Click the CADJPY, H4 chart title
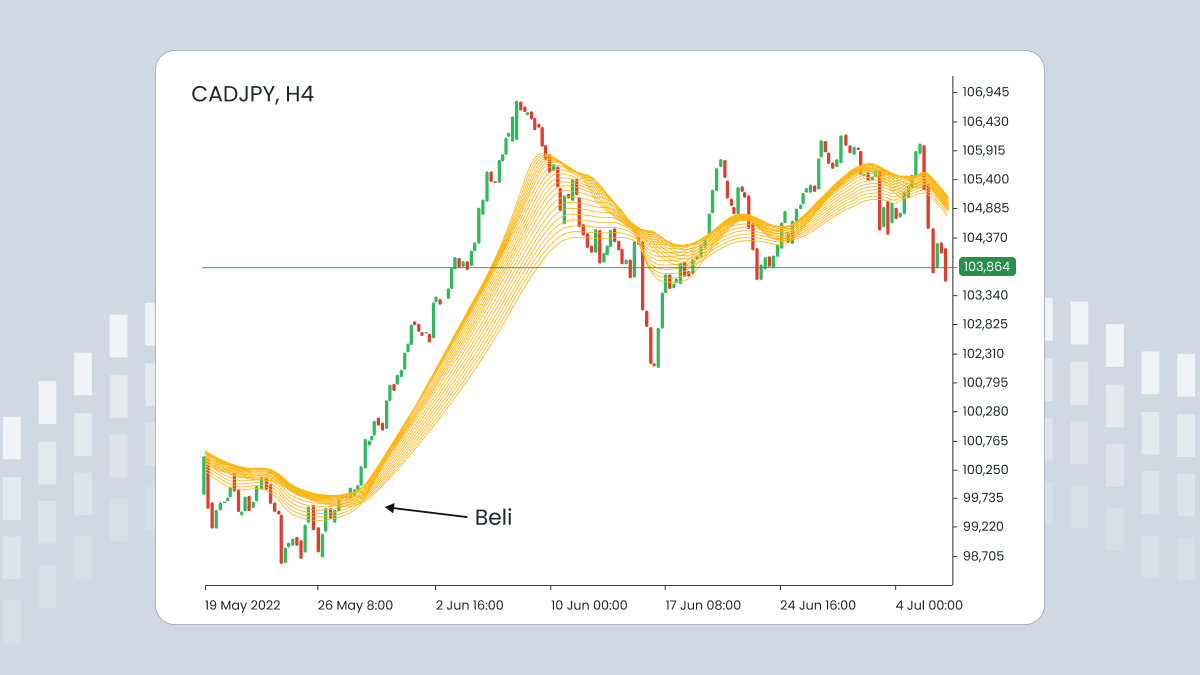 click(252, 95)
